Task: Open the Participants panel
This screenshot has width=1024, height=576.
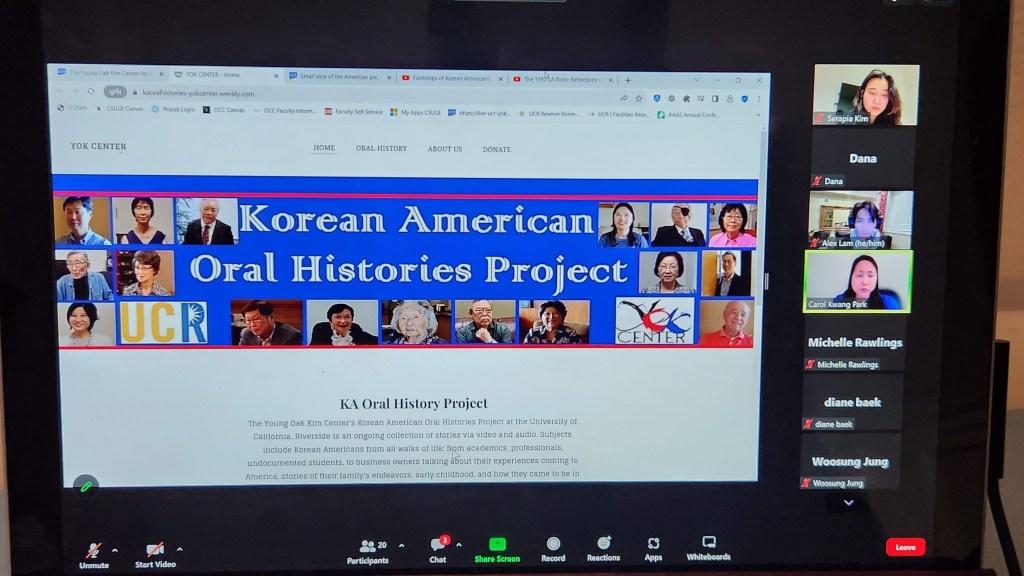Action: tap(373, 549)
